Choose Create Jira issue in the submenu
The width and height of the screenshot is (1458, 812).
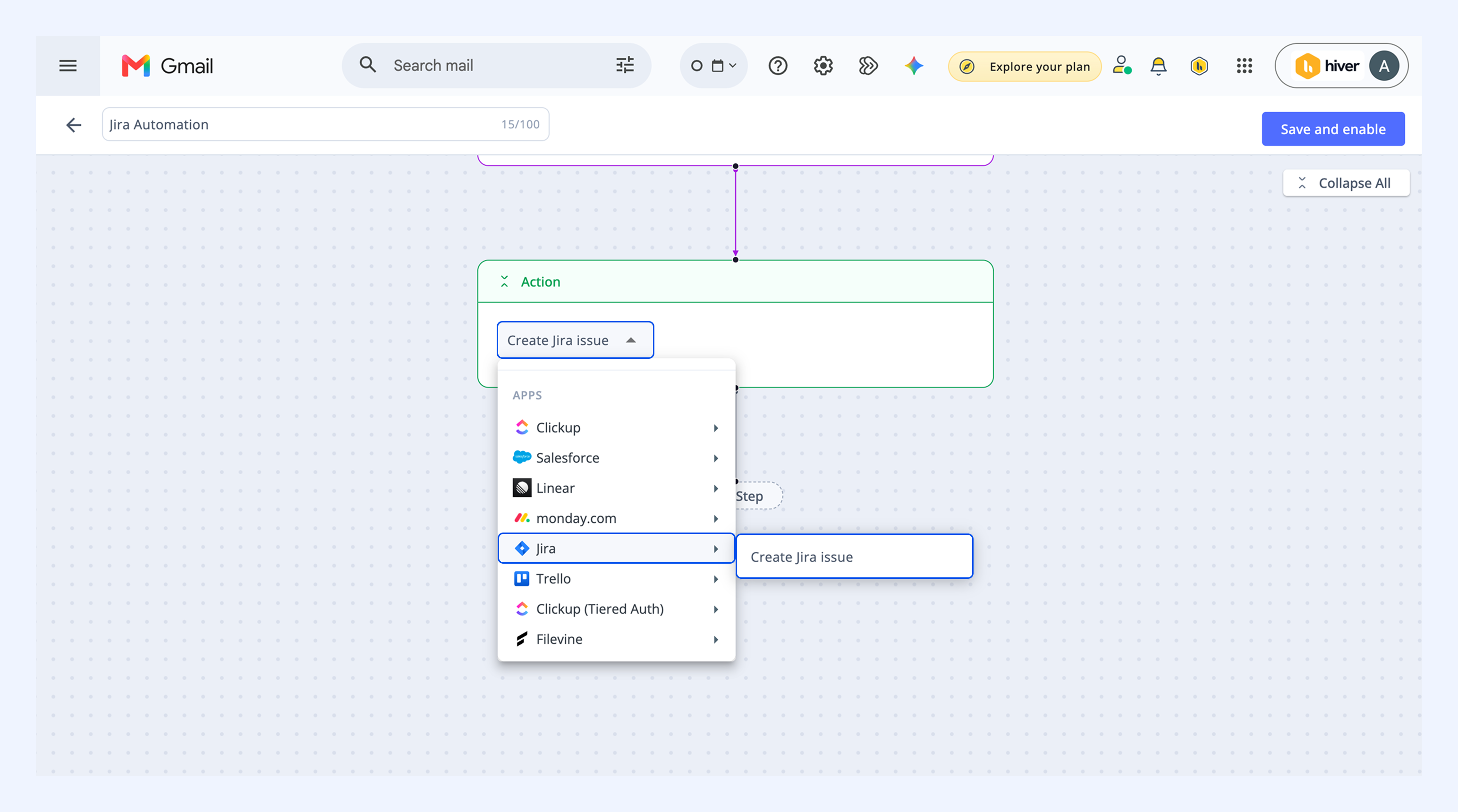[854, 556]
